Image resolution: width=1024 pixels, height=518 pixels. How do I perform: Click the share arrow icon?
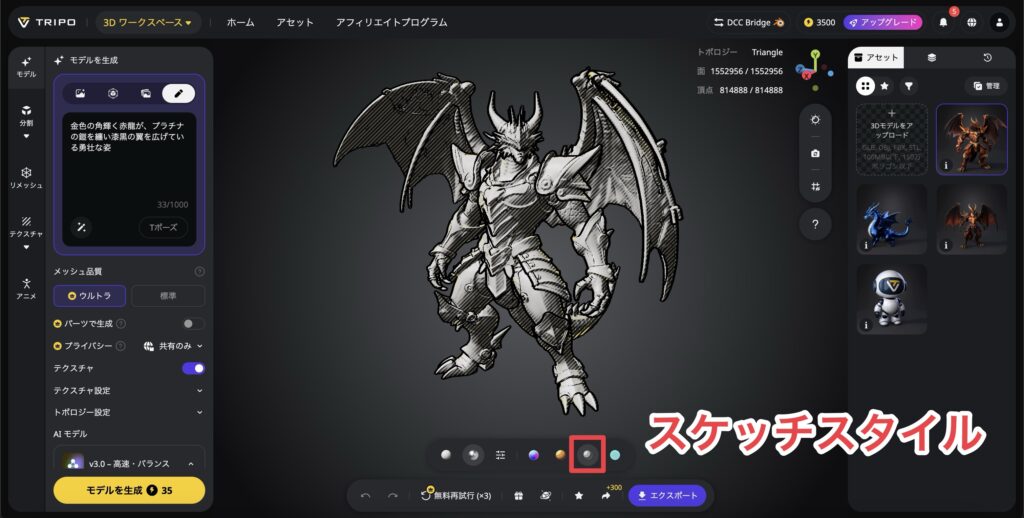tap(606, 495)
